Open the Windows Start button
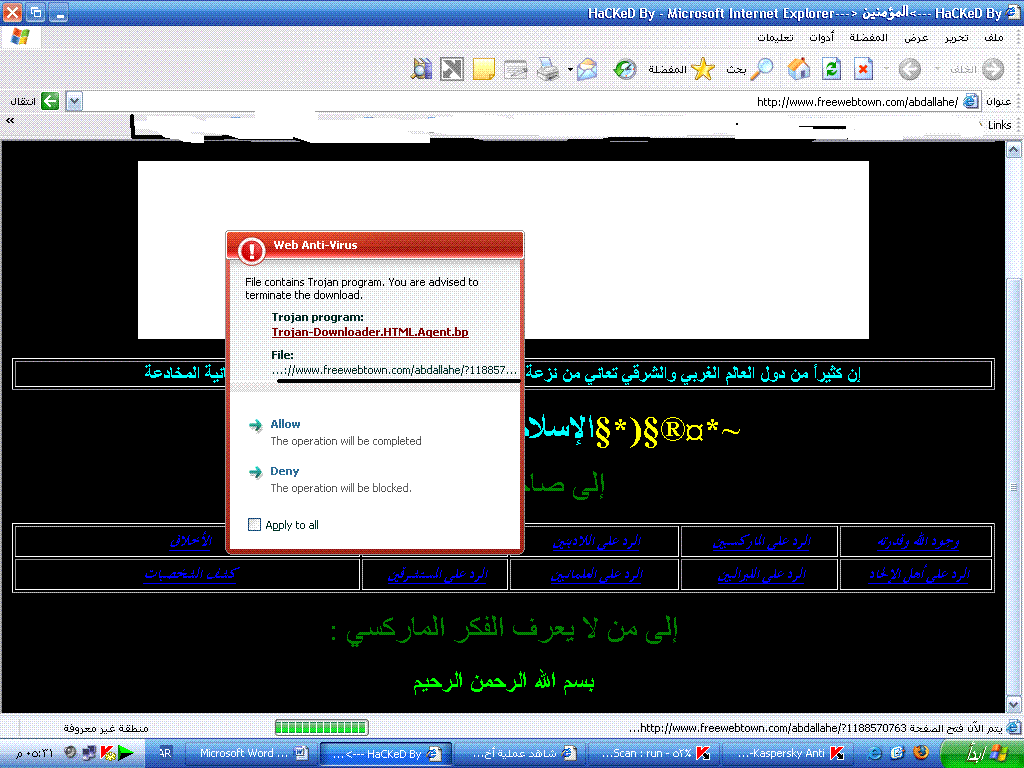Viewport: 1024px width, 768px height. coord(980,753)
